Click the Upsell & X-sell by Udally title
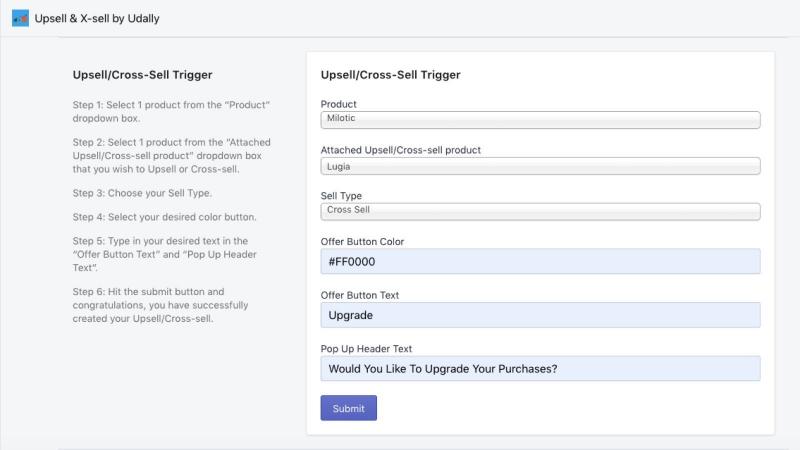 [x=97, y=18]
